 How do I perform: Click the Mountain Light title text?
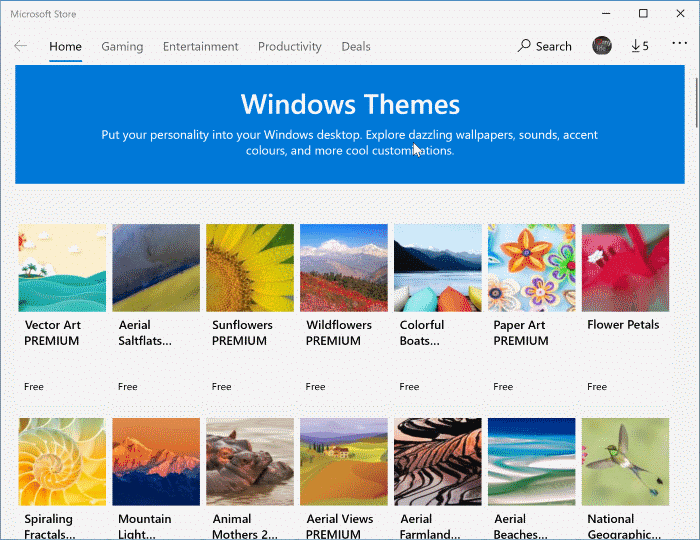[x=145, y=526]
